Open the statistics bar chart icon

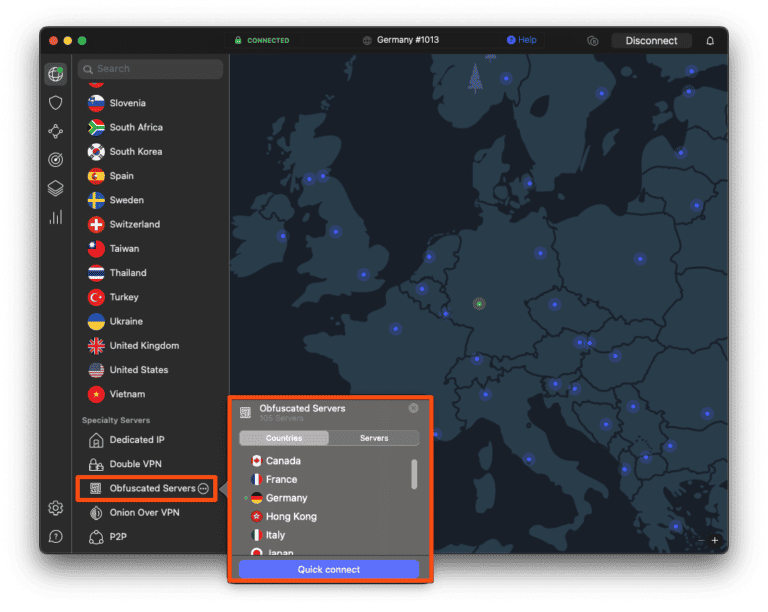[56, 217]
